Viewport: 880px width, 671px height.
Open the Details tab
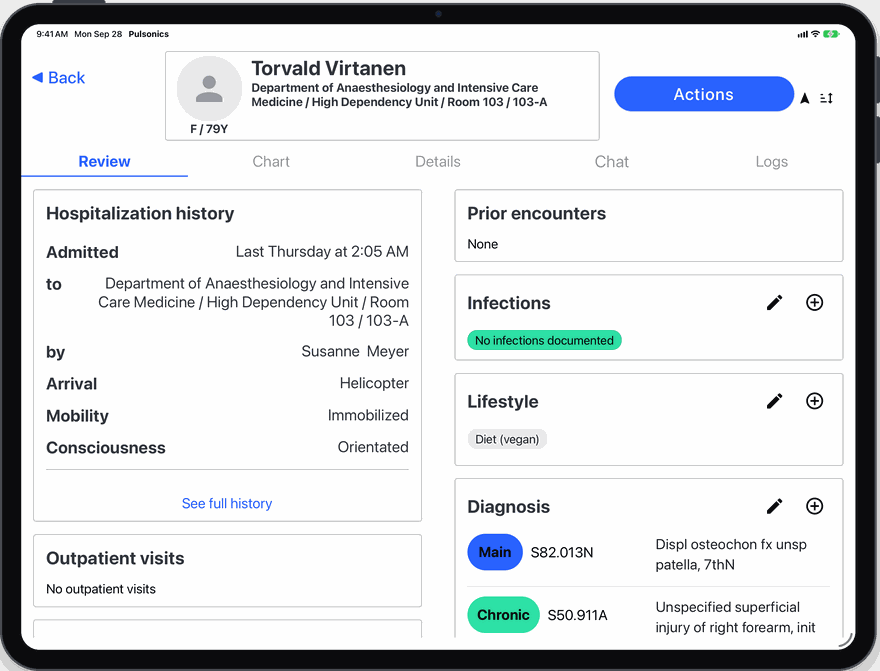[438, 162]
